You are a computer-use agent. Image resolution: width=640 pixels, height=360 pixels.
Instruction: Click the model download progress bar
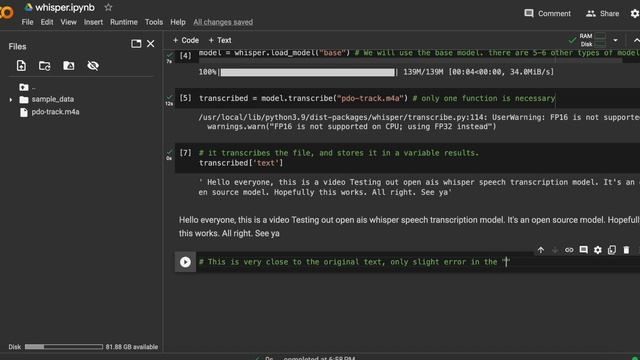(308, 72)
